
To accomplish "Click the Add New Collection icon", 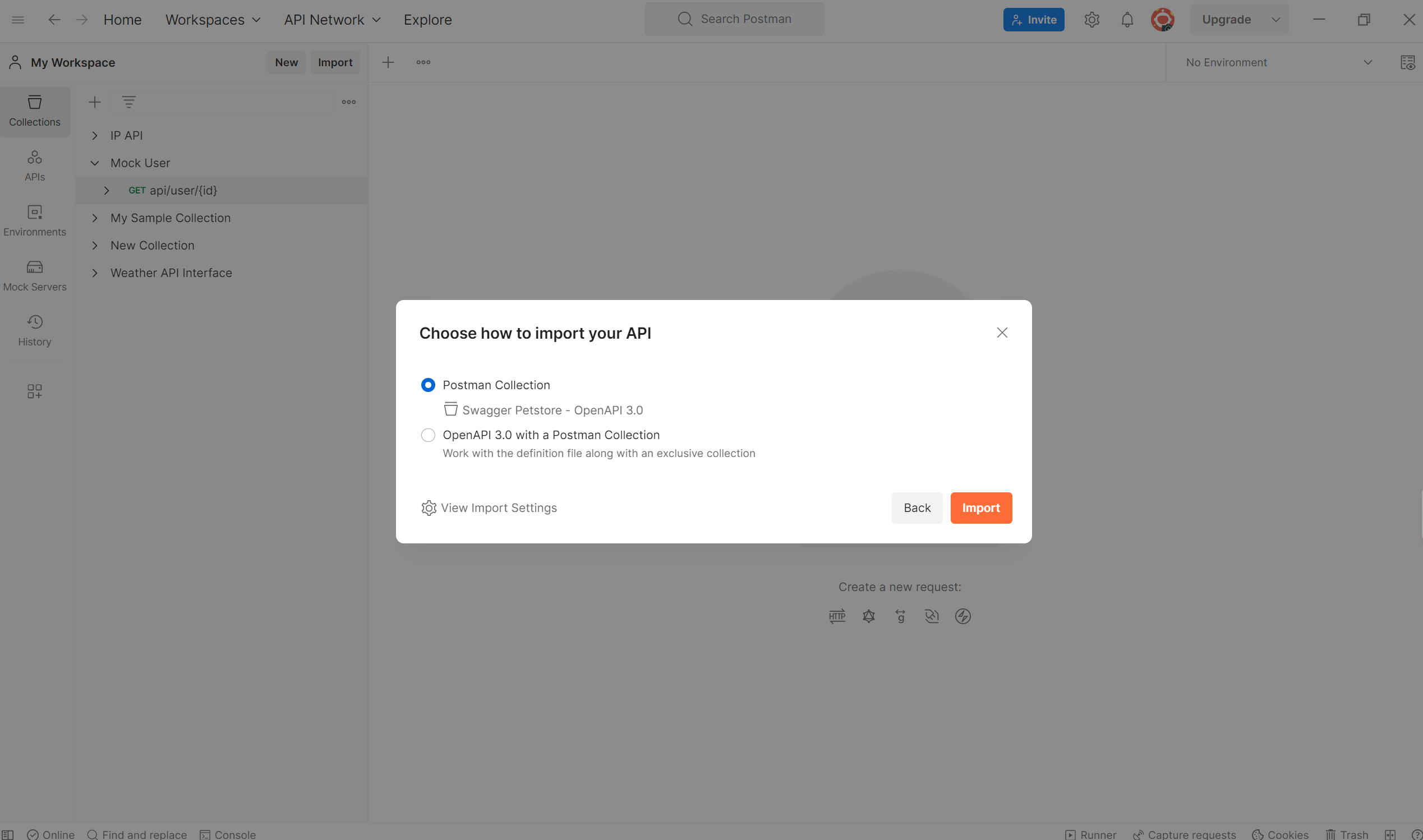I will pos(94,102).
